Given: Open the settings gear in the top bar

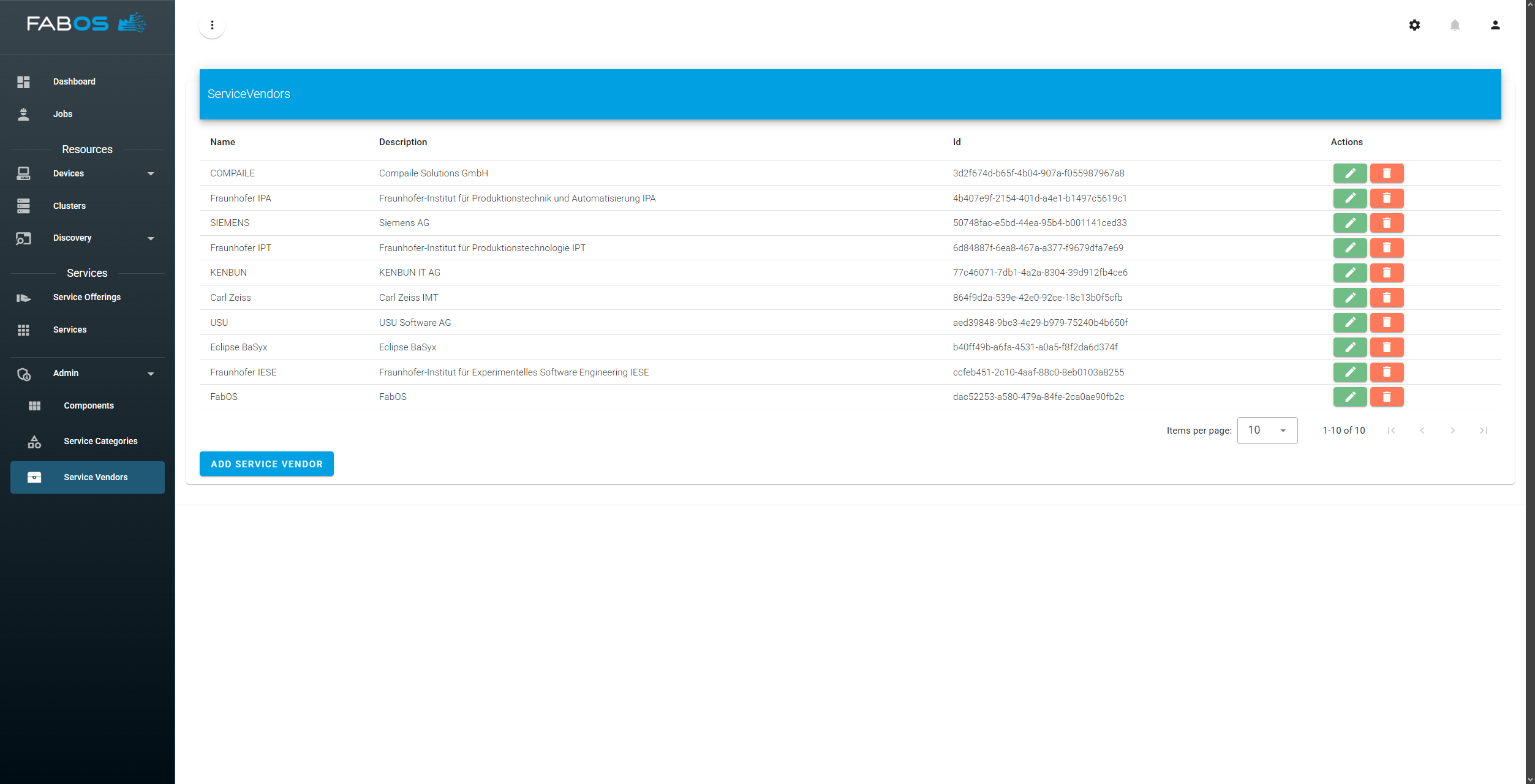Looking at the screenshot, I should point(1415,25).
